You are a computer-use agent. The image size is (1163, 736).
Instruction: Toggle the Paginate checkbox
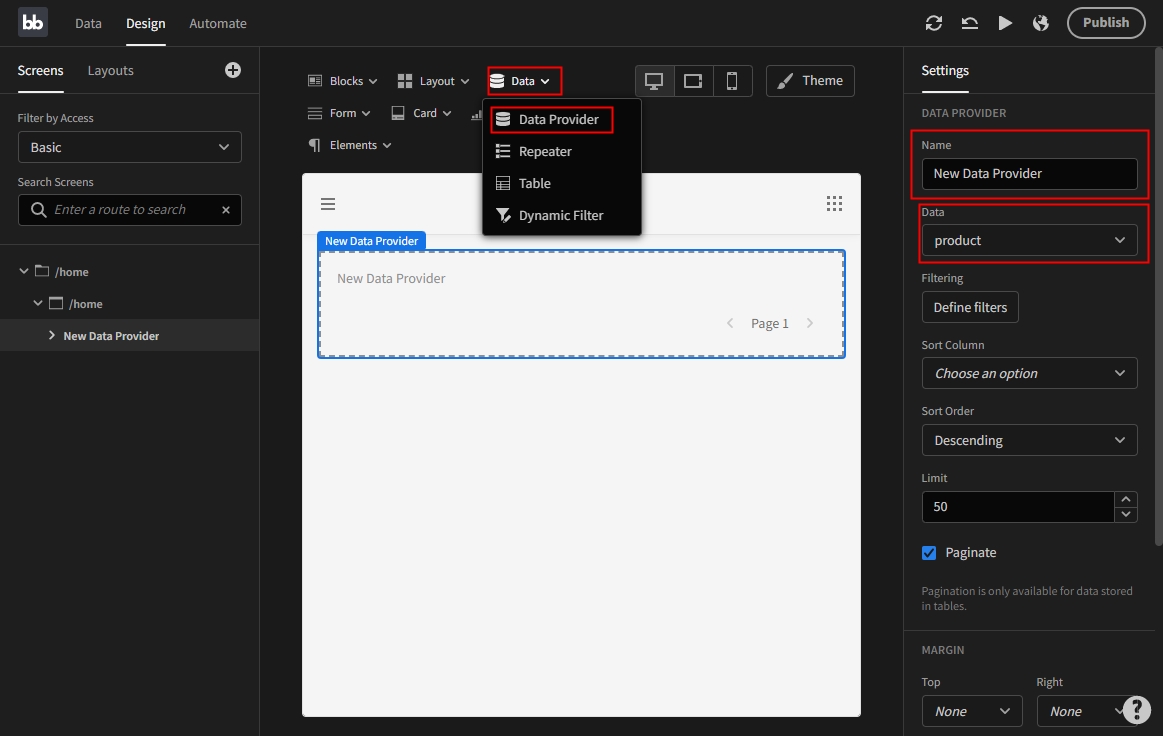pos(929,553)
